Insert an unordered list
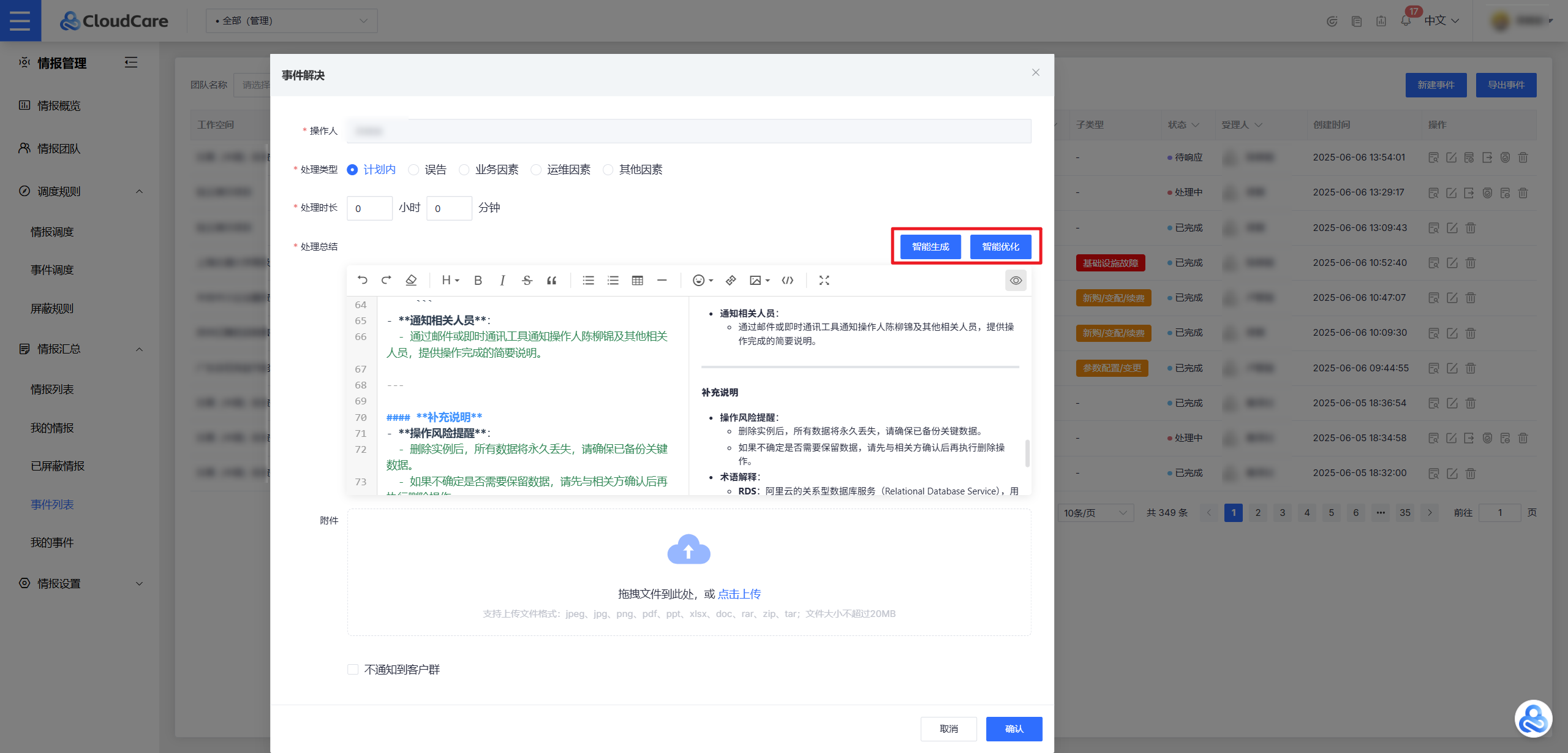Image resolution: width=1568 pixels, height=753 pixels. click(588, 280)
